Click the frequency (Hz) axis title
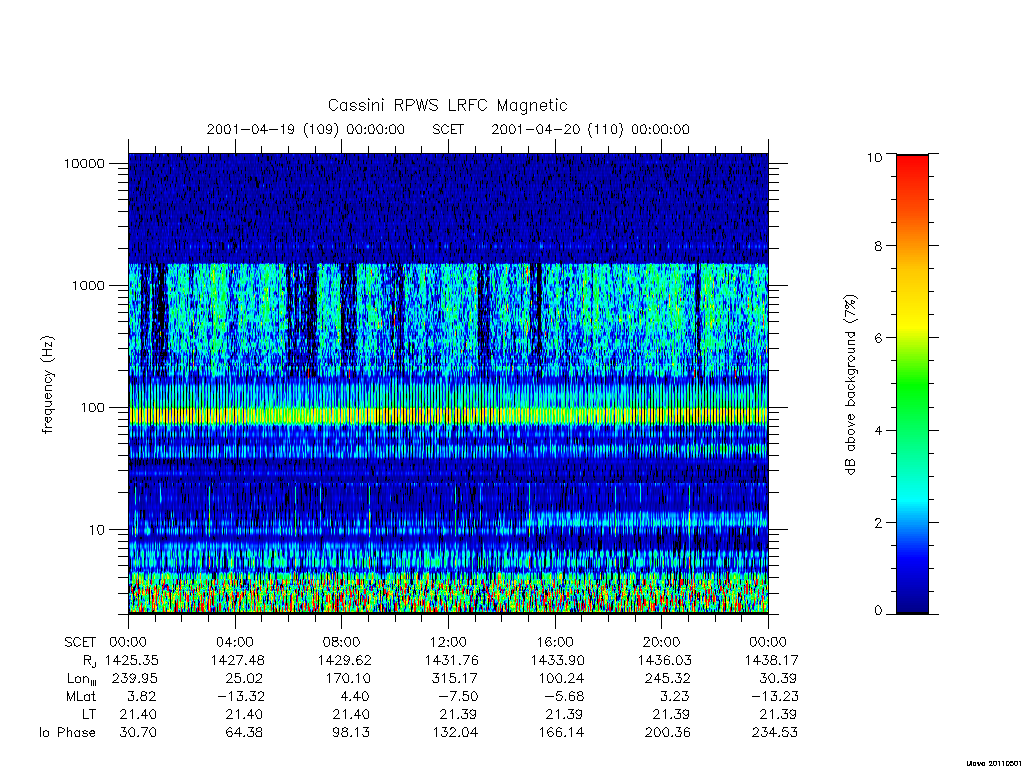Screen dimensions: 1024x768 click(48, 385)
